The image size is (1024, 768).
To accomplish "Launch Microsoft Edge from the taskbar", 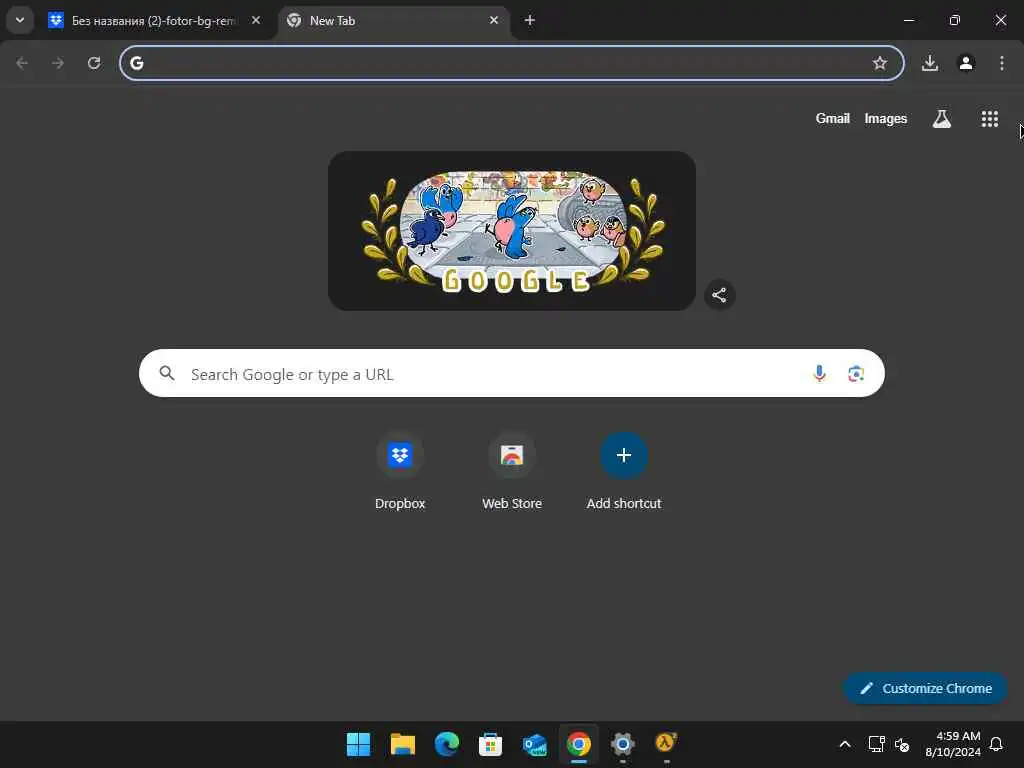I will pos(447,744).
